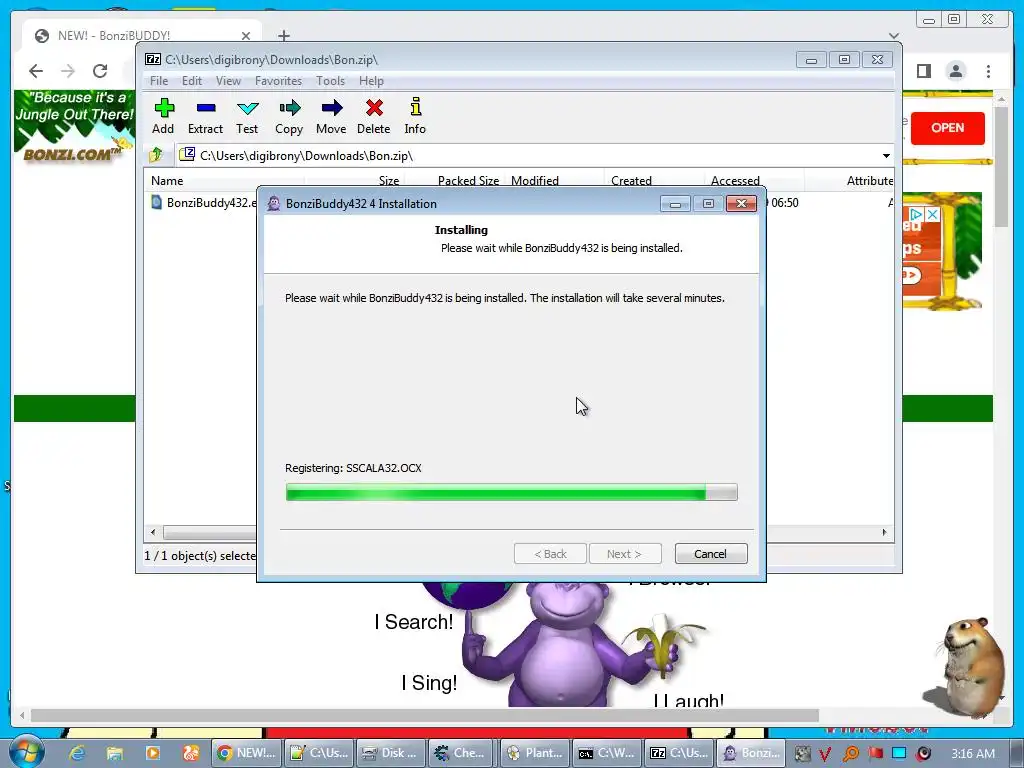The image size is (1024, 768).
Task: Open a new Chrome tab
Action: [x=284, y=36]
